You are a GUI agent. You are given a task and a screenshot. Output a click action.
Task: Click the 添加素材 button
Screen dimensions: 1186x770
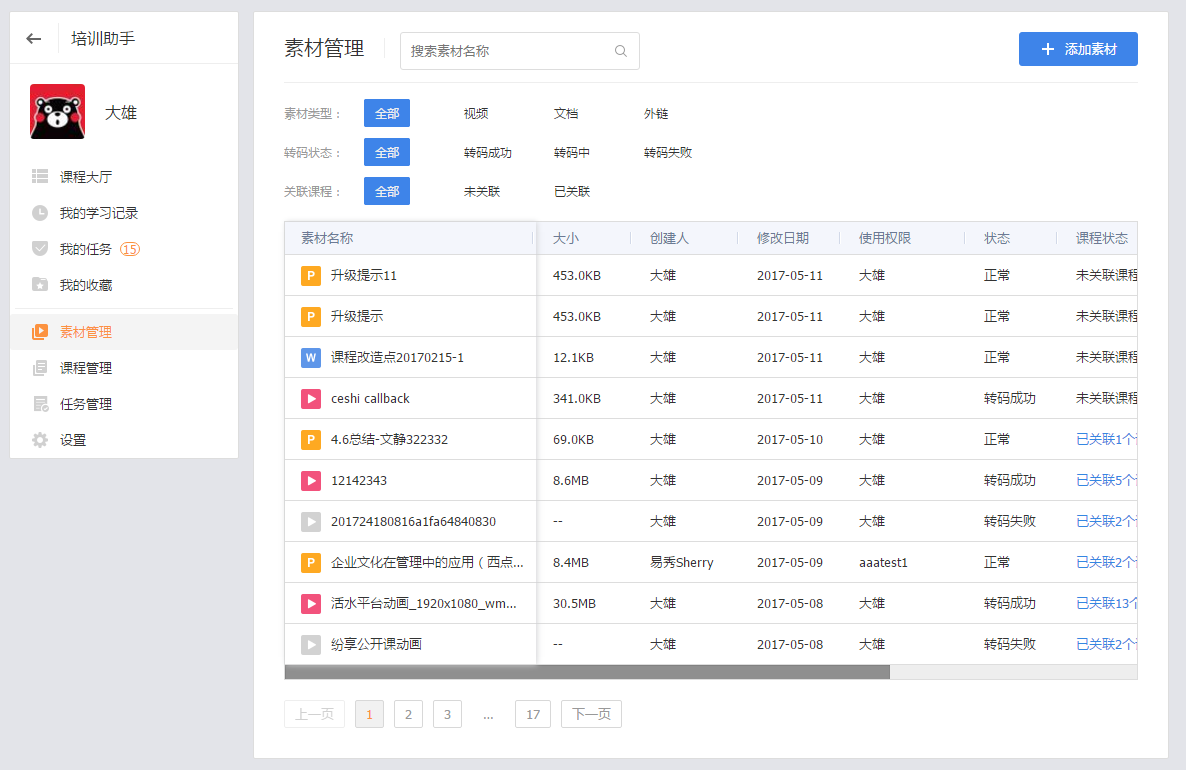pyautogui.click(x=1078, y=49)
